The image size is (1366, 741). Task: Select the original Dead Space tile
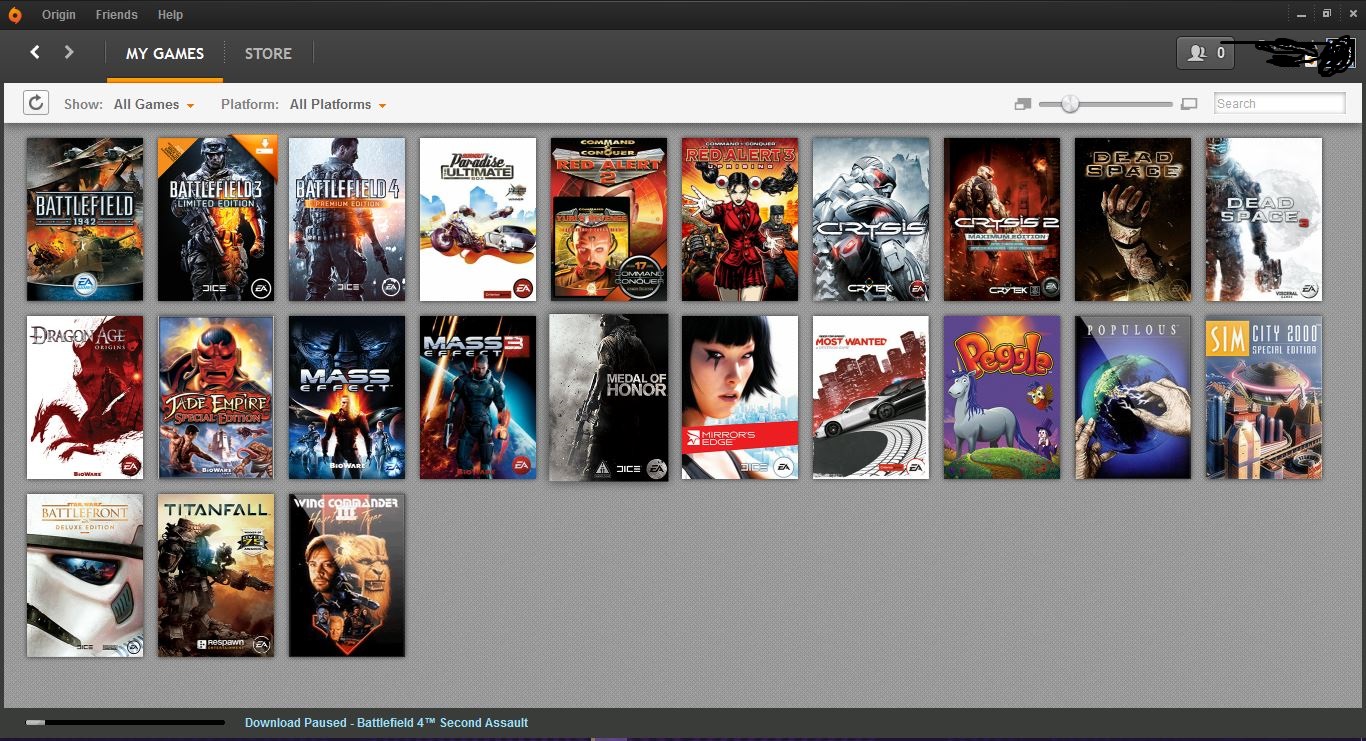(x=1133, y=219)
